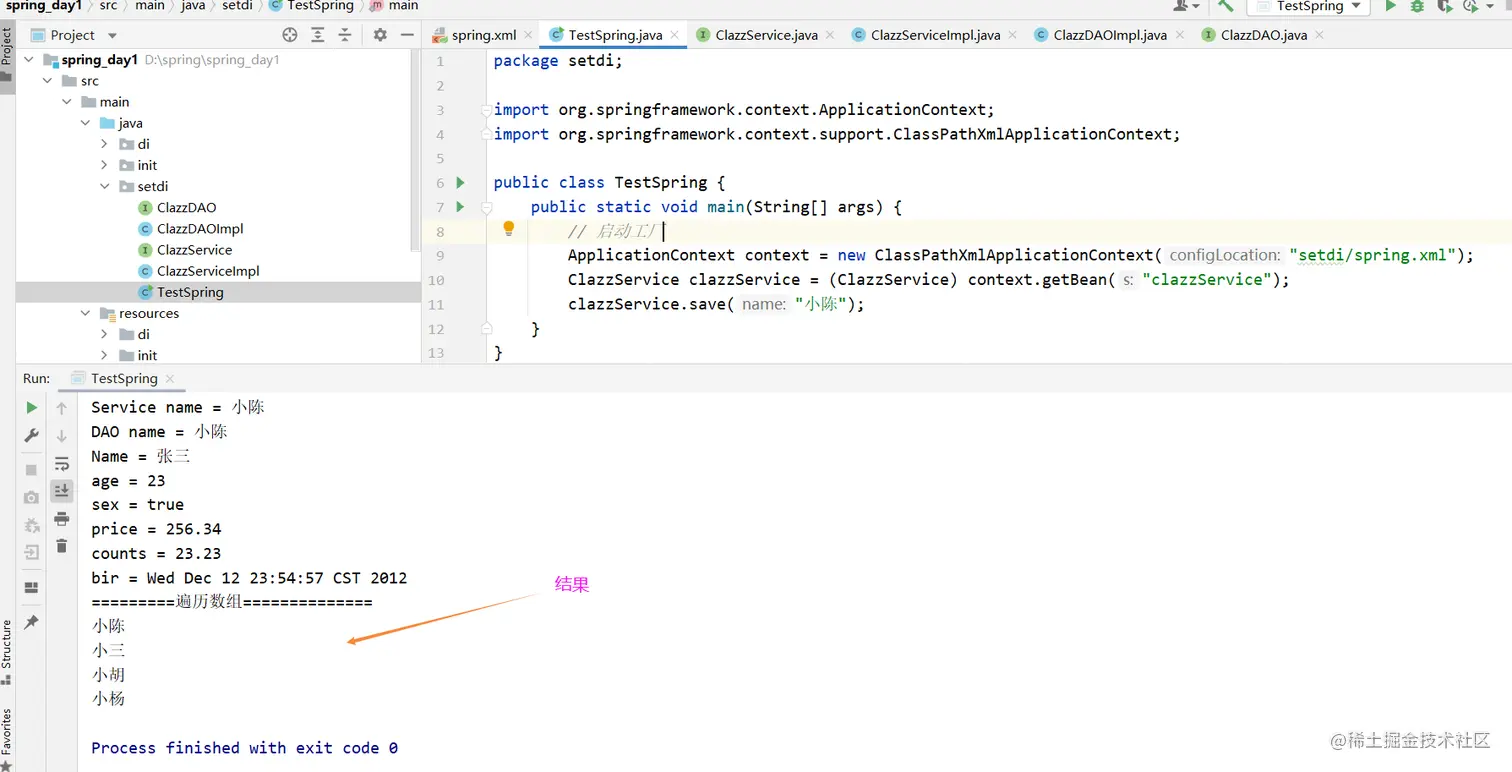Expand the di folder under resources
This screenshot has width=1512, height=772.
(x=105, y=334)
